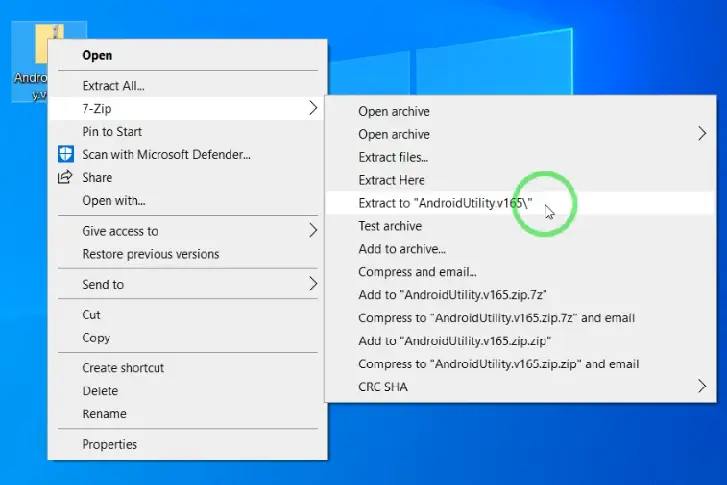727x485 pixels.
Task: Expand the 7-Zip submenu arrow
Action: click(x=313, y=108)
